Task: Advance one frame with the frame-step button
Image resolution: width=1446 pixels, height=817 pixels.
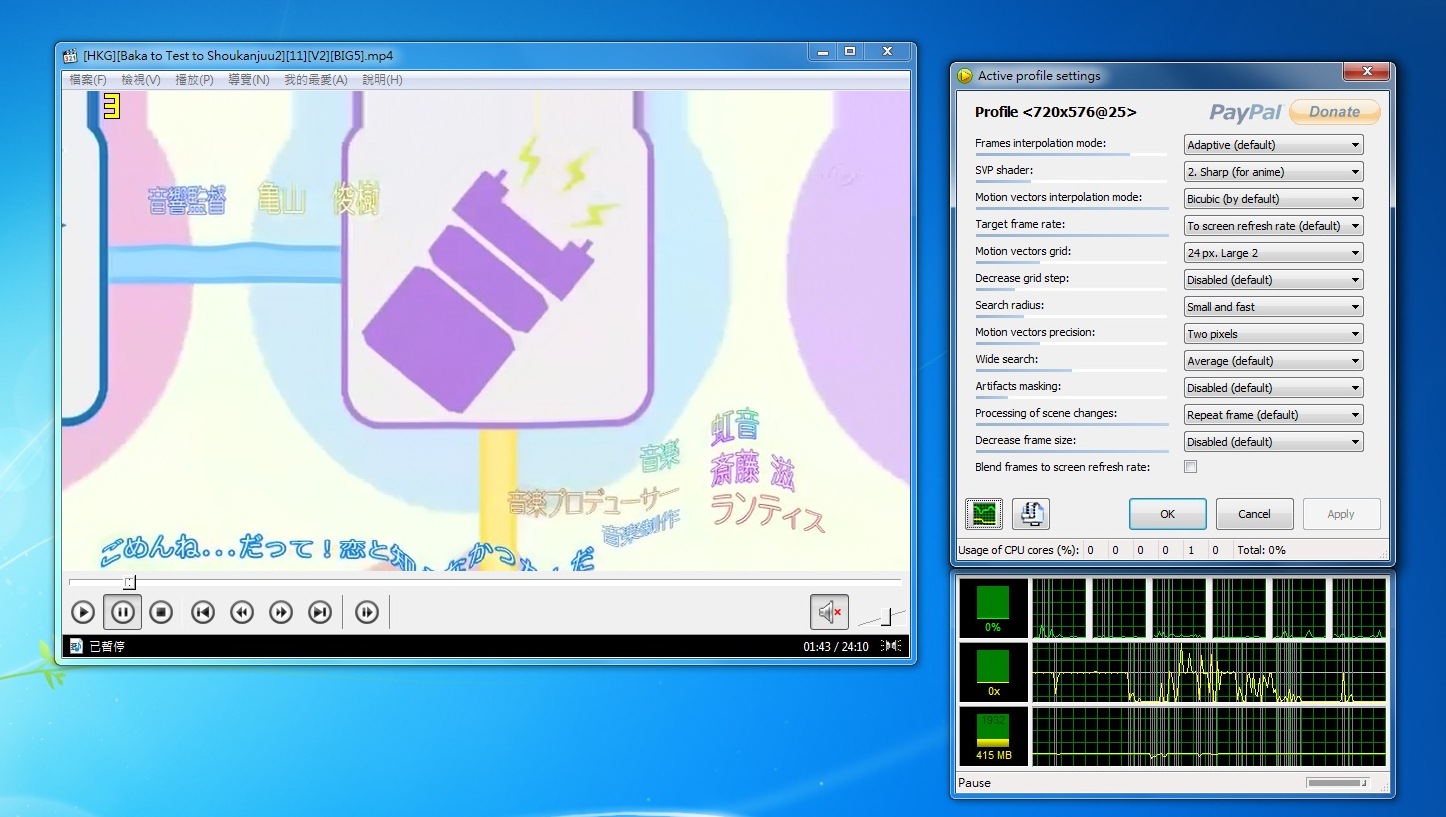Action: click(x=367, y=612)
